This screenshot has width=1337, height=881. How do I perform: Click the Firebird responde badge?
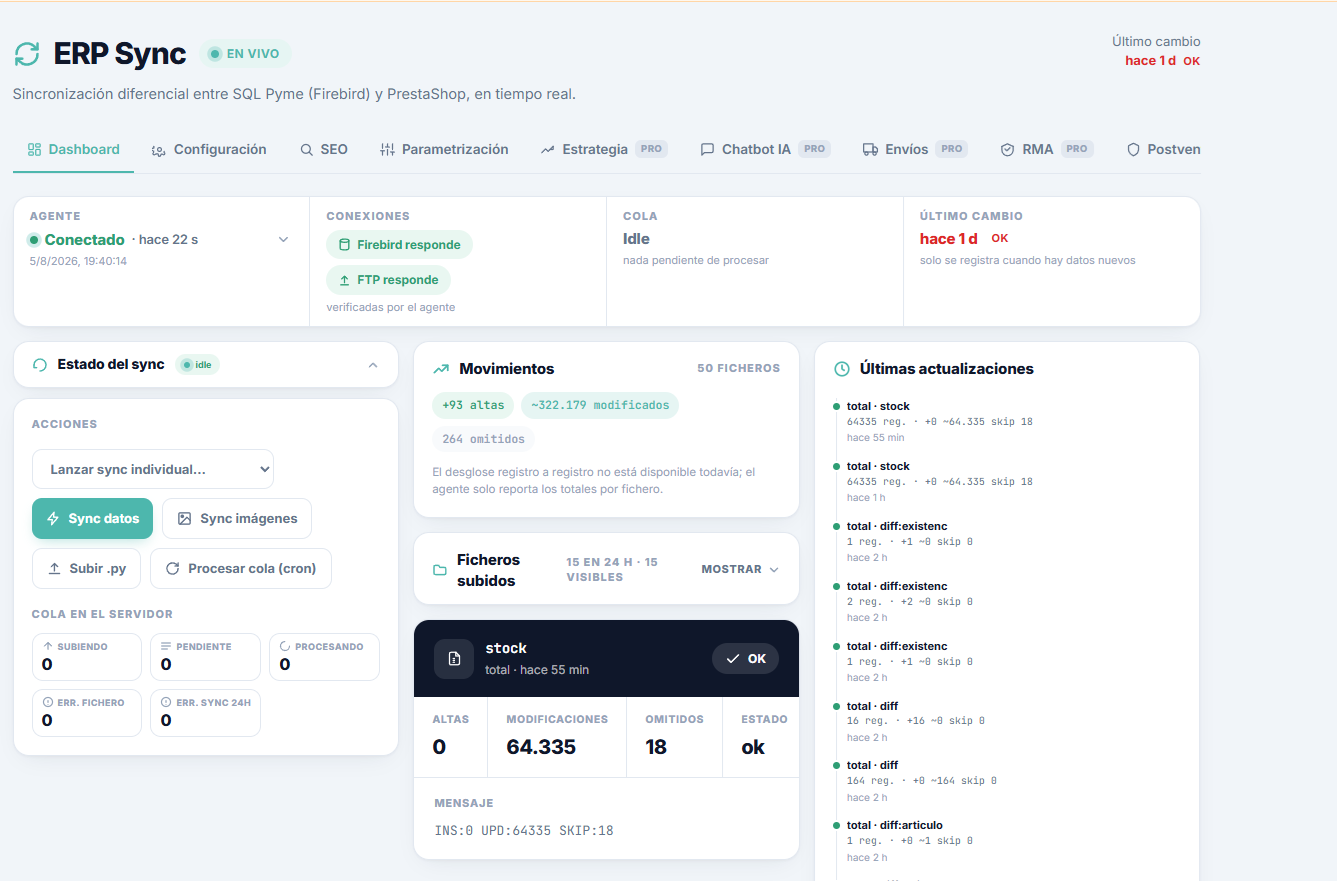[399, 245]
